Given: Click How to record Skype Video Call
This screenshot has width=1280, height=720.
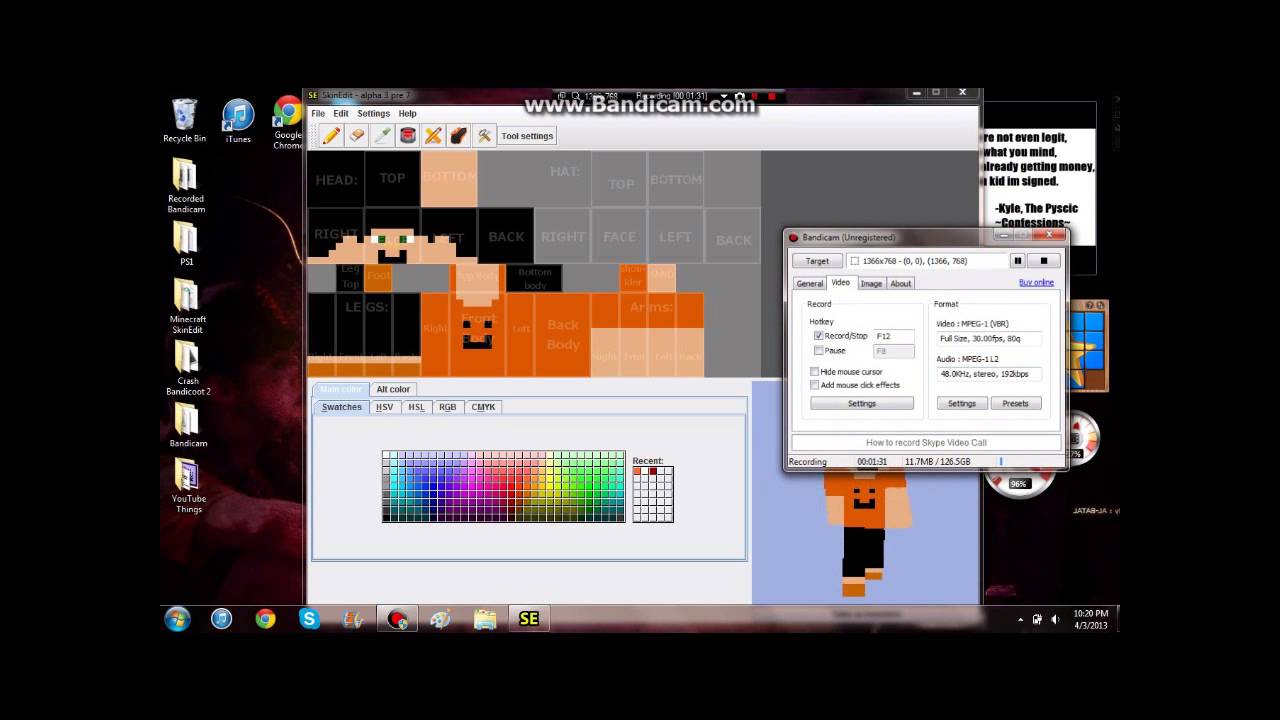Looking at the screenshot, I should [926, 443].
